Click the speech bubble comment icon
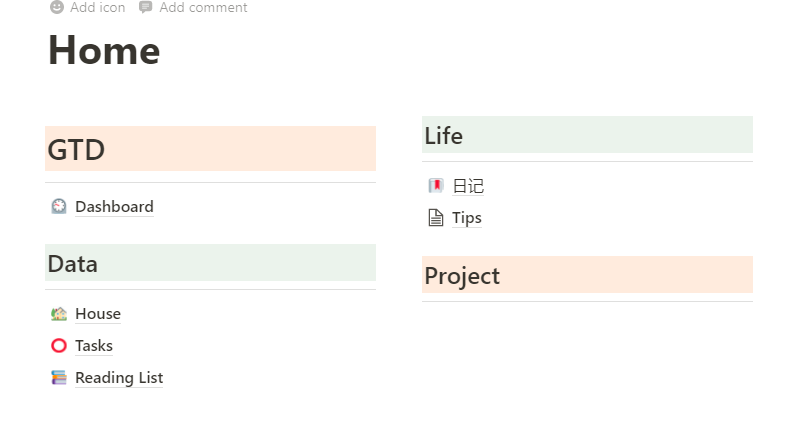788x426 pixels. click(145, 7)
